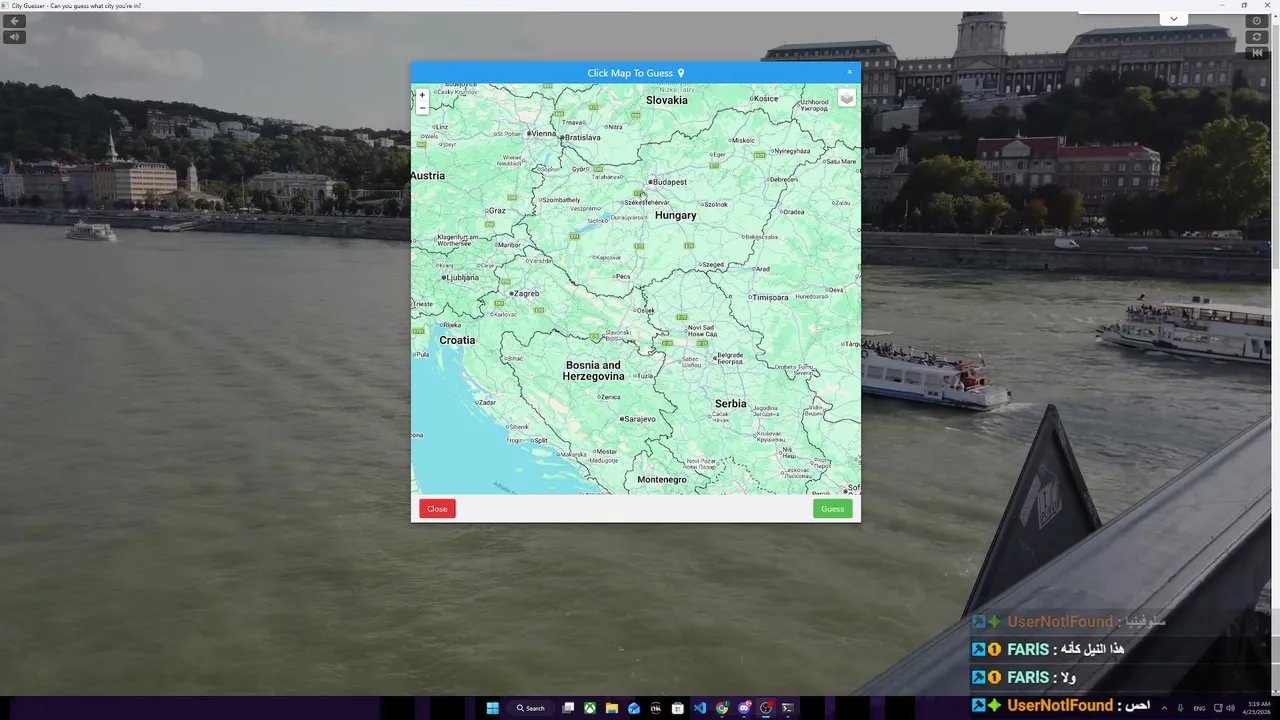Viewport: 1280px width, 720px height.
Task: Click the microphone tray icon
Action: pos(1181,708)
